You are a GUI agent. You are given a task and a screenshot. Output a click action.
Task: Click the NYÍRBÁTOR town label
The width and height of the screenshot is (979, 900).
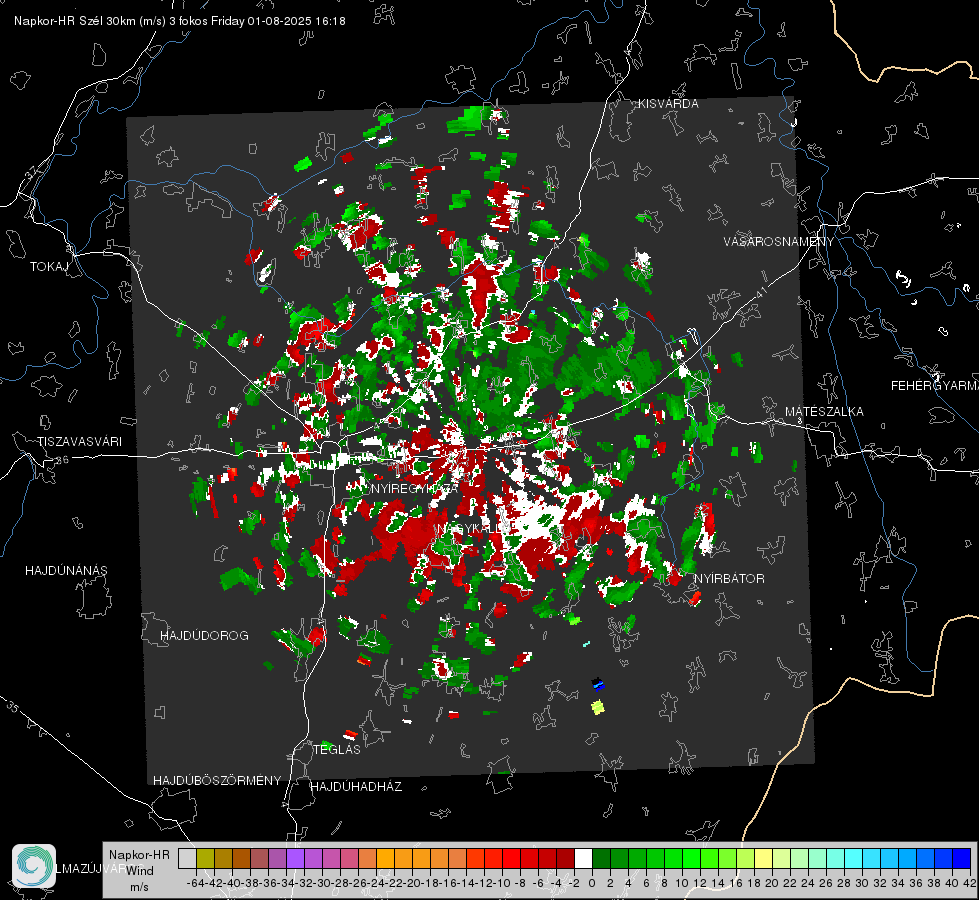(729, 578)
